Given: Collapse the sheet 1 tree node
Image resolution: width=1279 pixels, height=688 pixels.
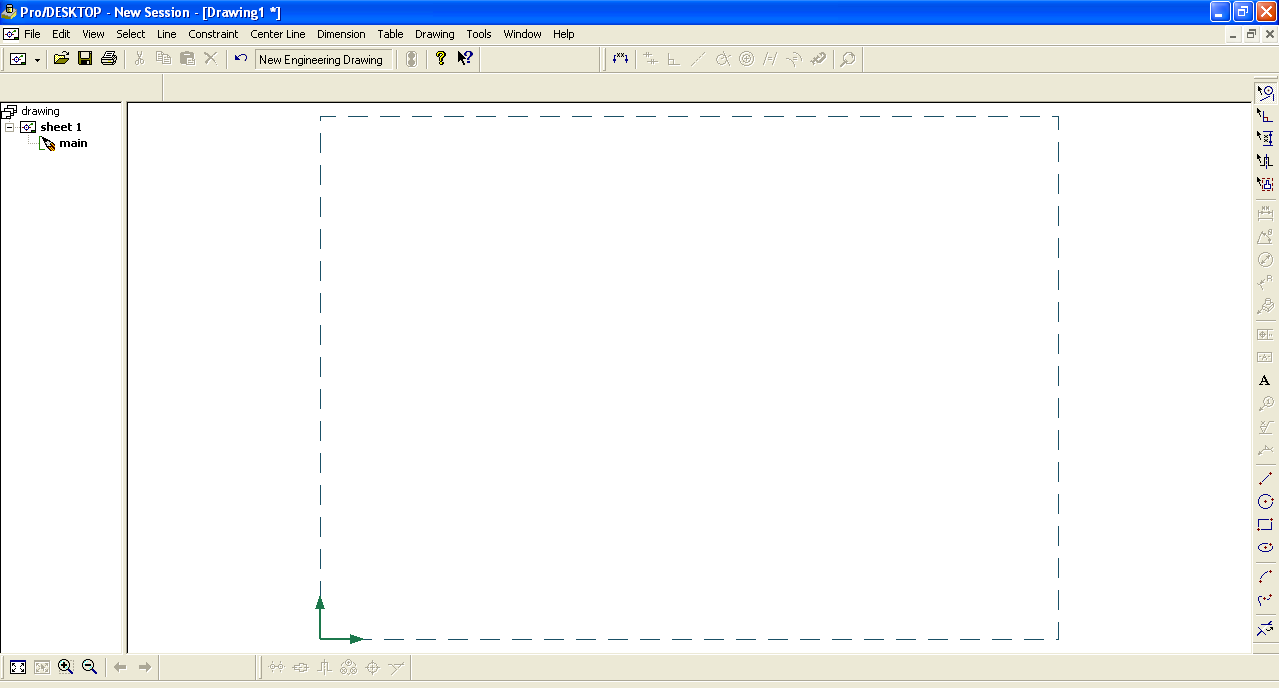Looking at the screenshot, I should pyautogui.click(x=9, y=127).
